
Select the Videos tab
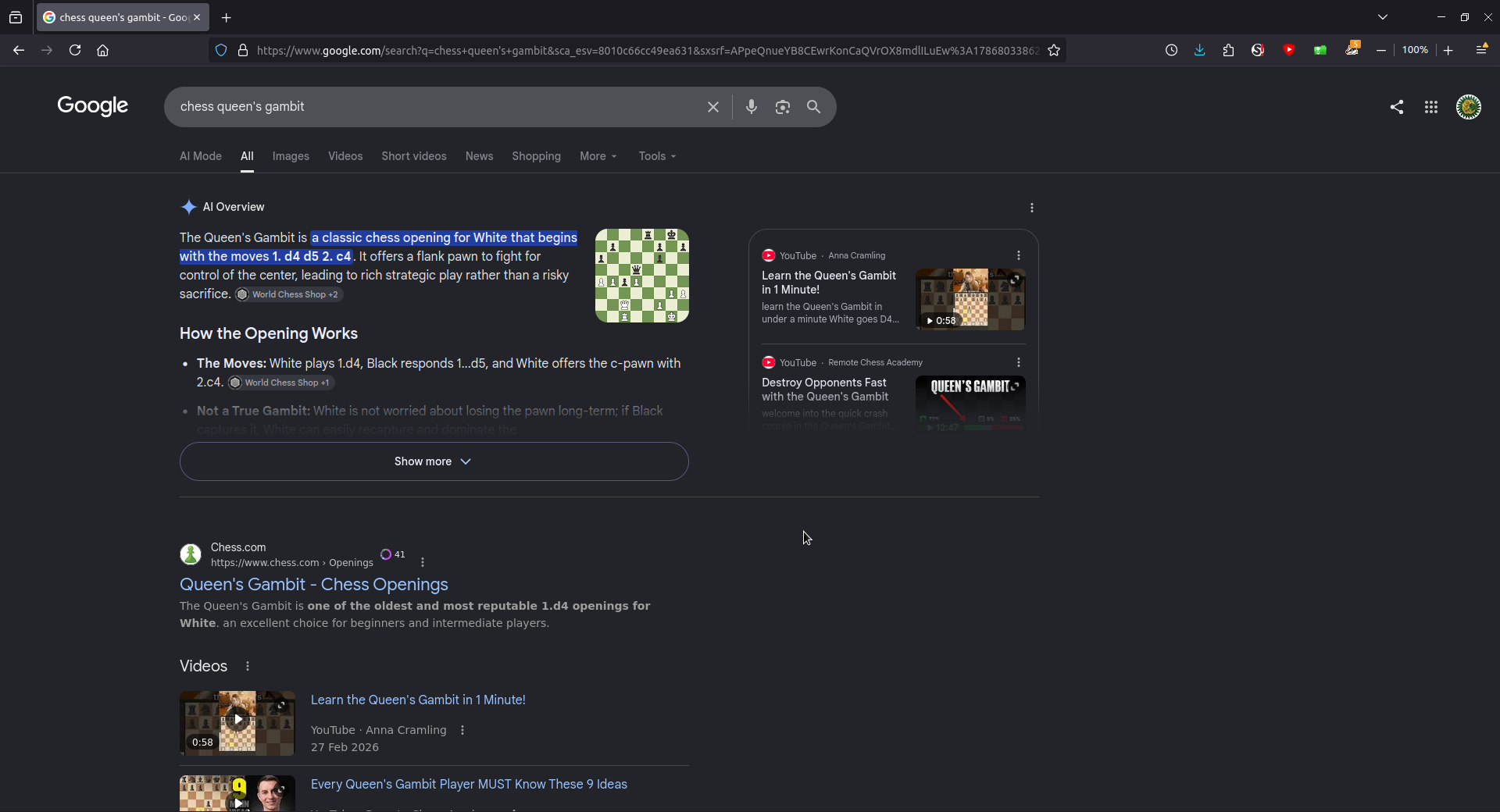345,156
